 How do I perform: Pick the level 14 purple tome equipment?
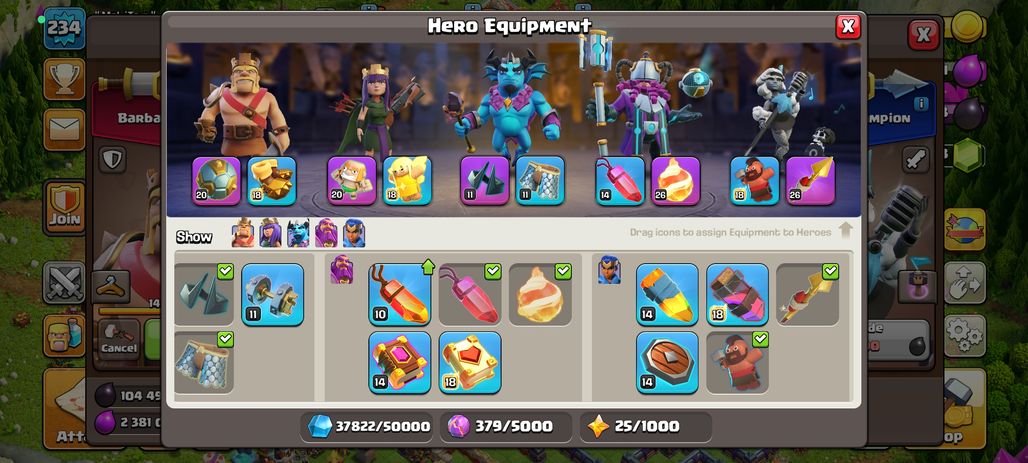coord(400,363)
